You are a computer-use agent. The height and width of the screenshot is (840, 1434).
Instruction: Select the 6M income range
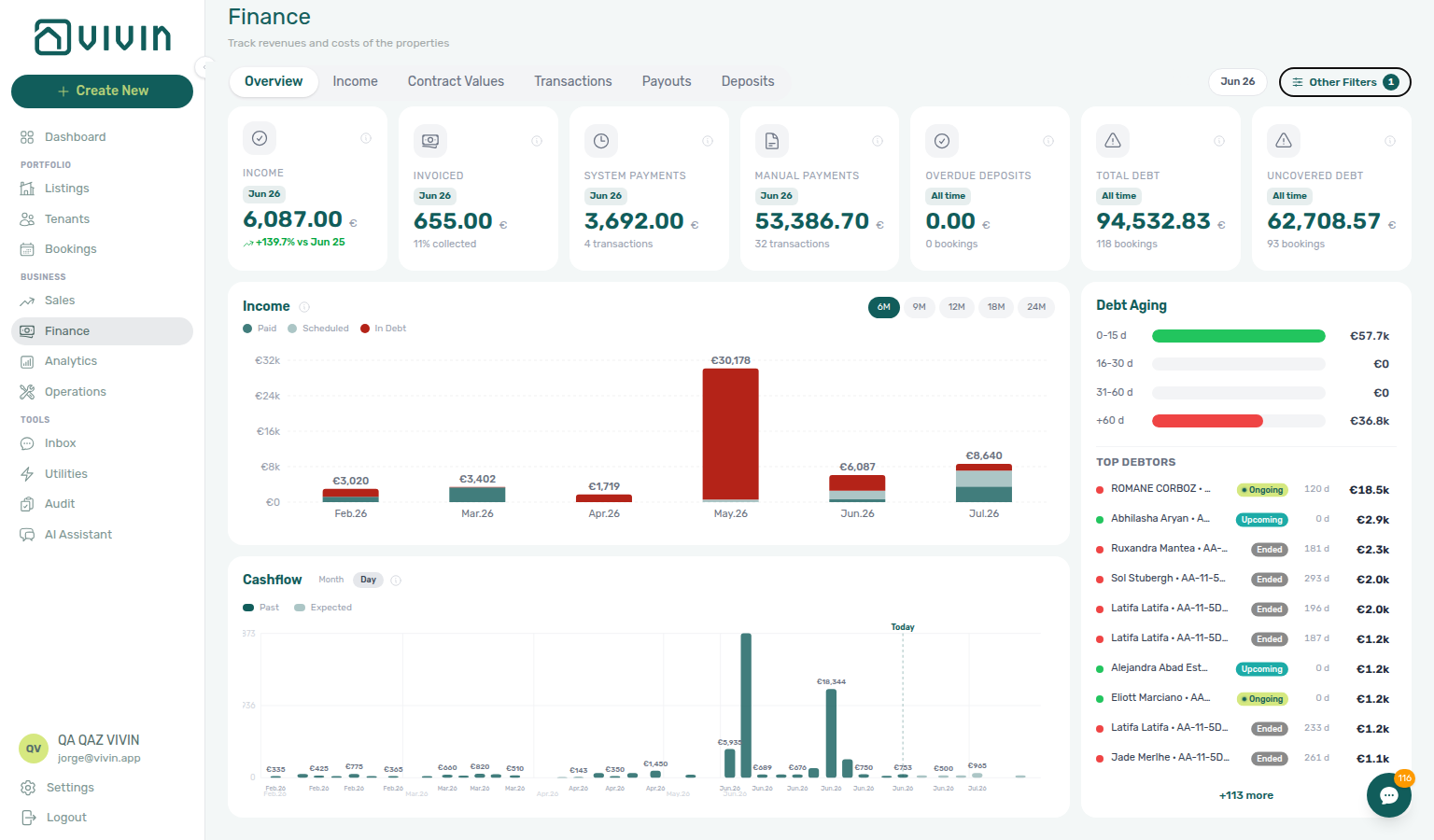[884, 307]
